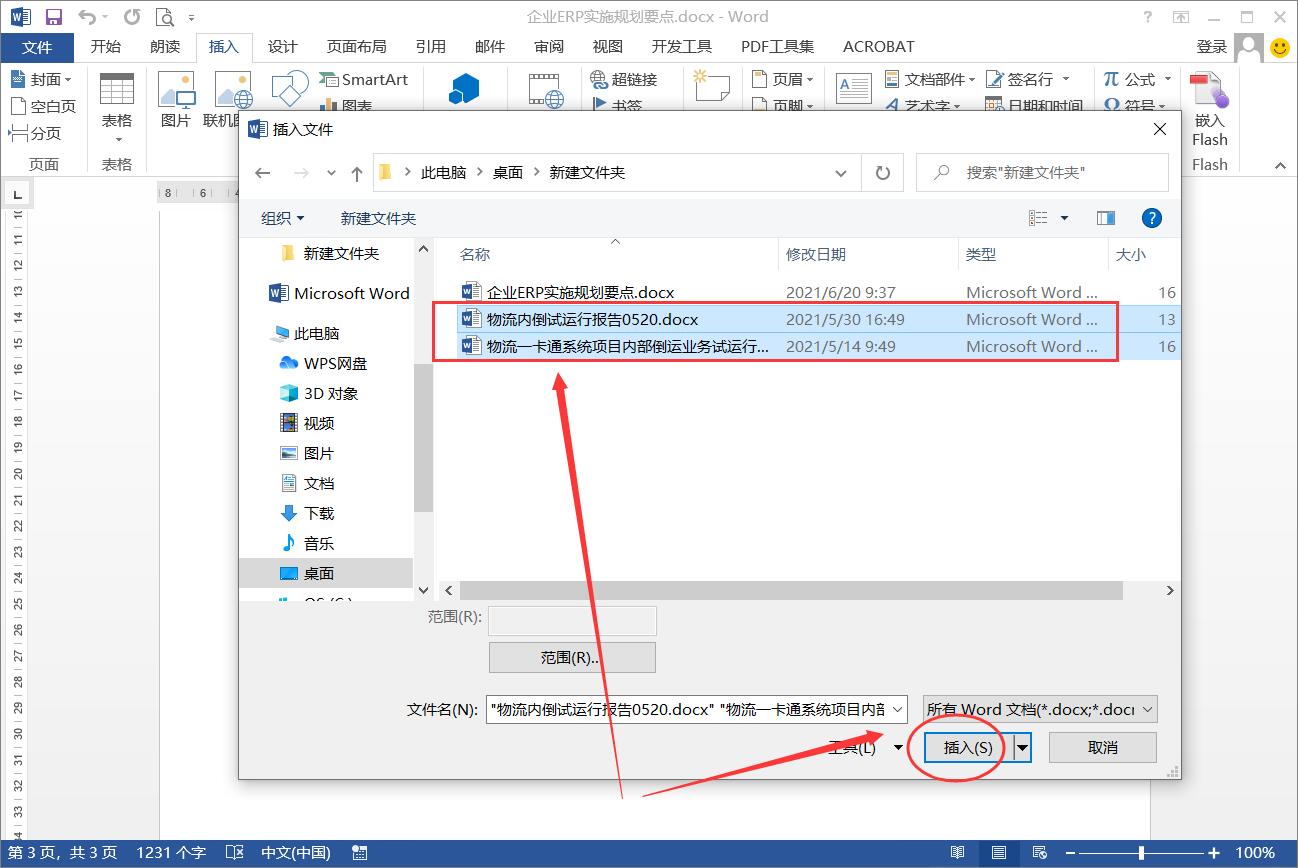Click the 插入(S) insert button
Screen dimensions: 1298x868
pos(968,747)
